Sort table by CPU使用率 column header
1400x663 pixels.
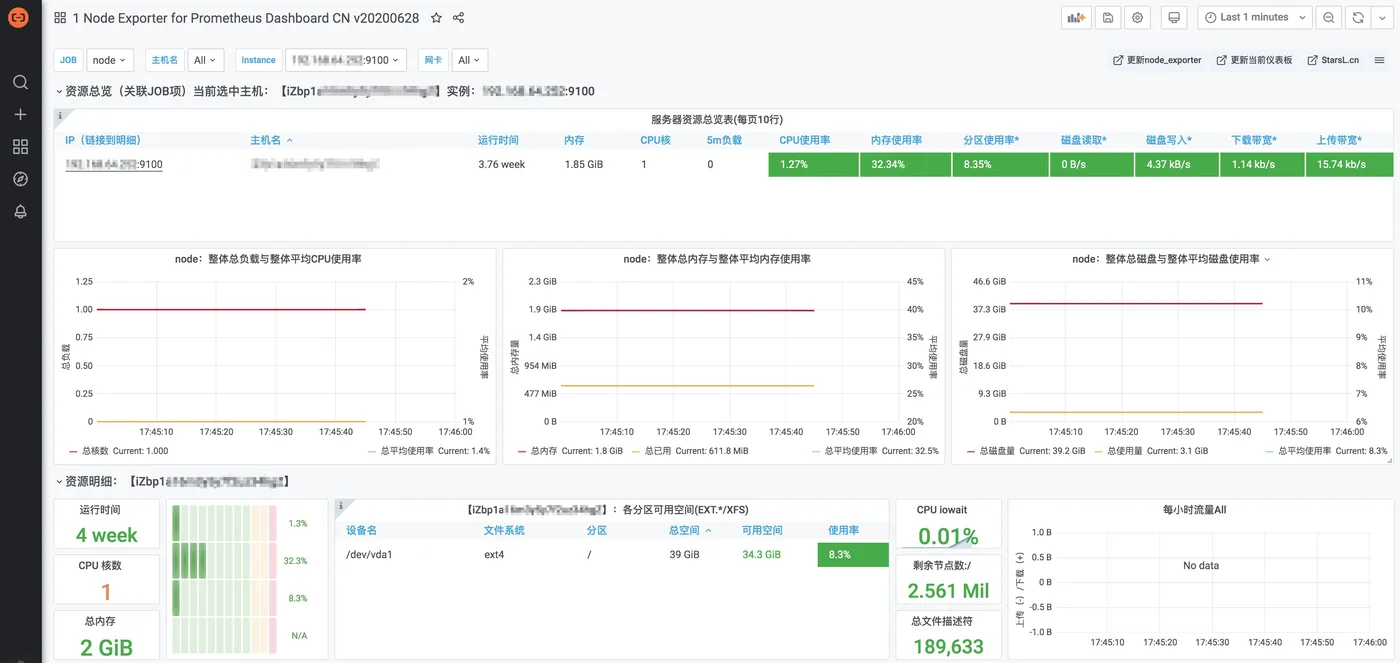coord(804,140)
